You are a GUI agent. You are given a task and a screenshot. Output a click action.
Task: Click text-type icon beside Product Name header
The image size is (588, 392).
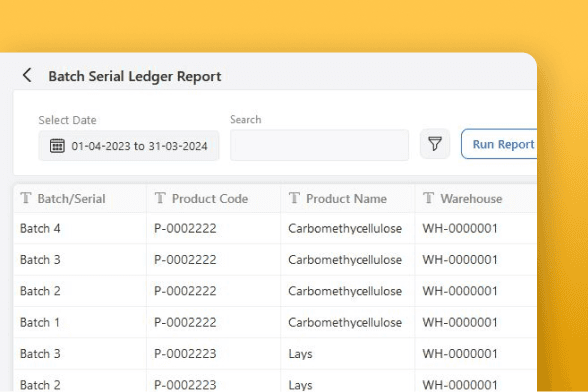tap(294, 198)
